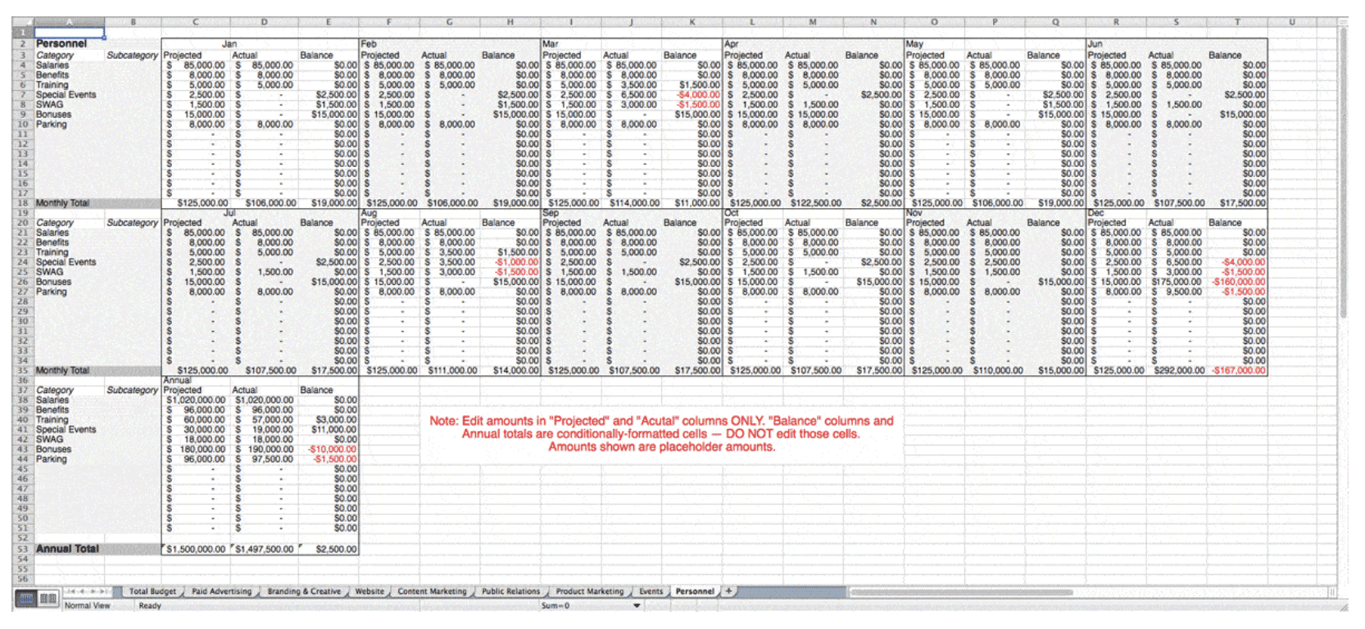This screenshot has width=1365, height=629.
Task: Select the Apr month header cell
Action: point(752,44)
